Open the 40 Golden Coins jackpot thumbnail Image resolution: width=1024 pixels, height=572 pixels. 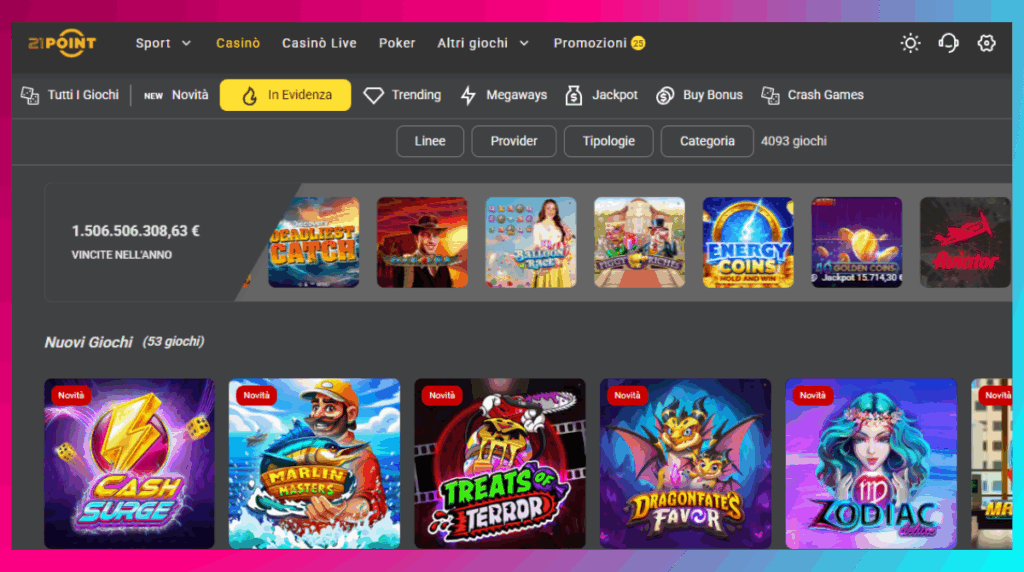click(857, 242)
